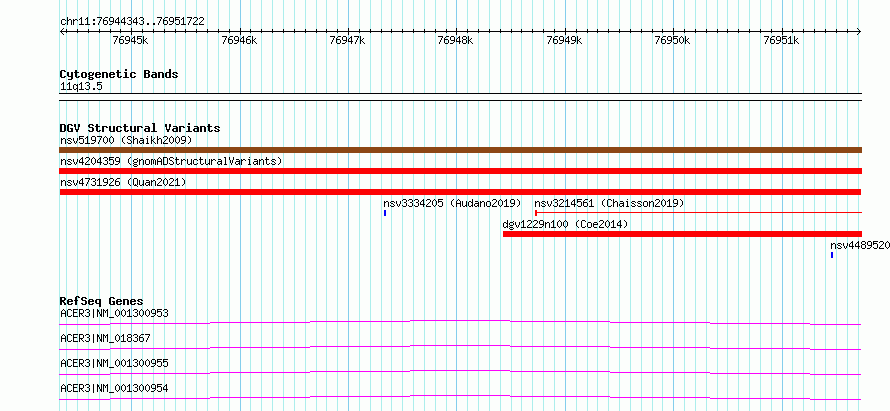Screen dimensions: 890x411
Task: Open the nsv3214561 (Chaisson2019) label
Action: point(609,203)
